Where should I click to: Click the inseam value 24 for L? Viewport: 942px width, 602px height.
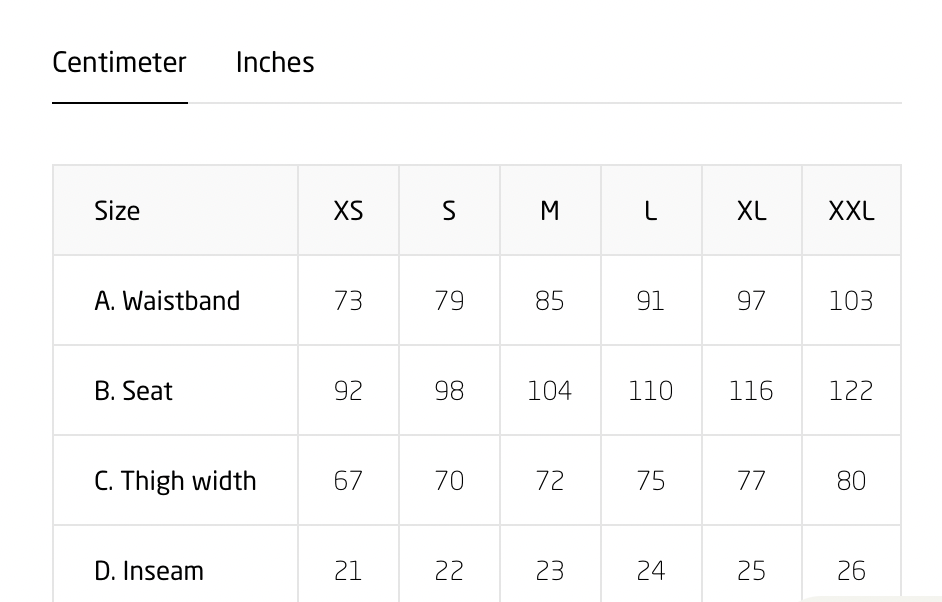pos(651,571)
